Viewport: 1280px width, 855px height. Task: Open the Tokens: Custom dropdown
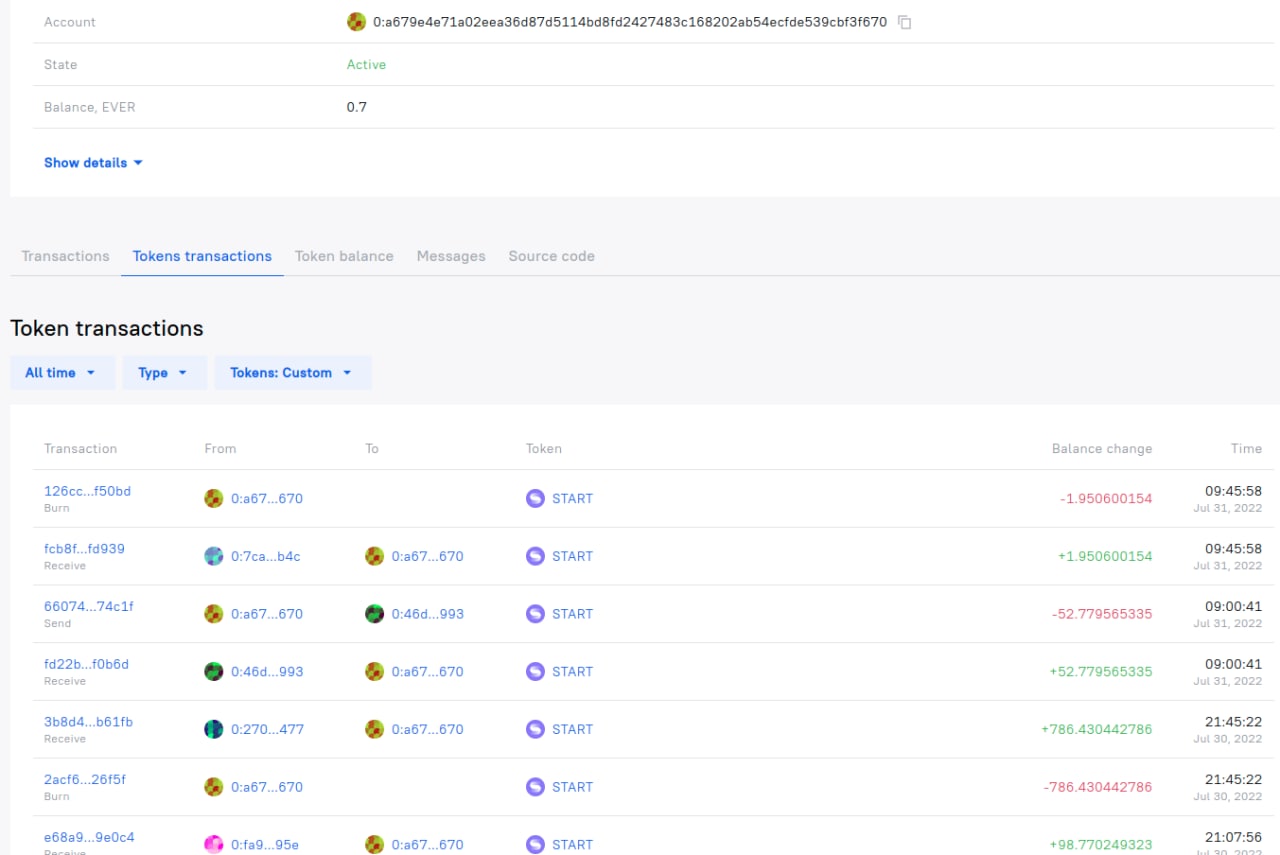[x=292, y=373]
